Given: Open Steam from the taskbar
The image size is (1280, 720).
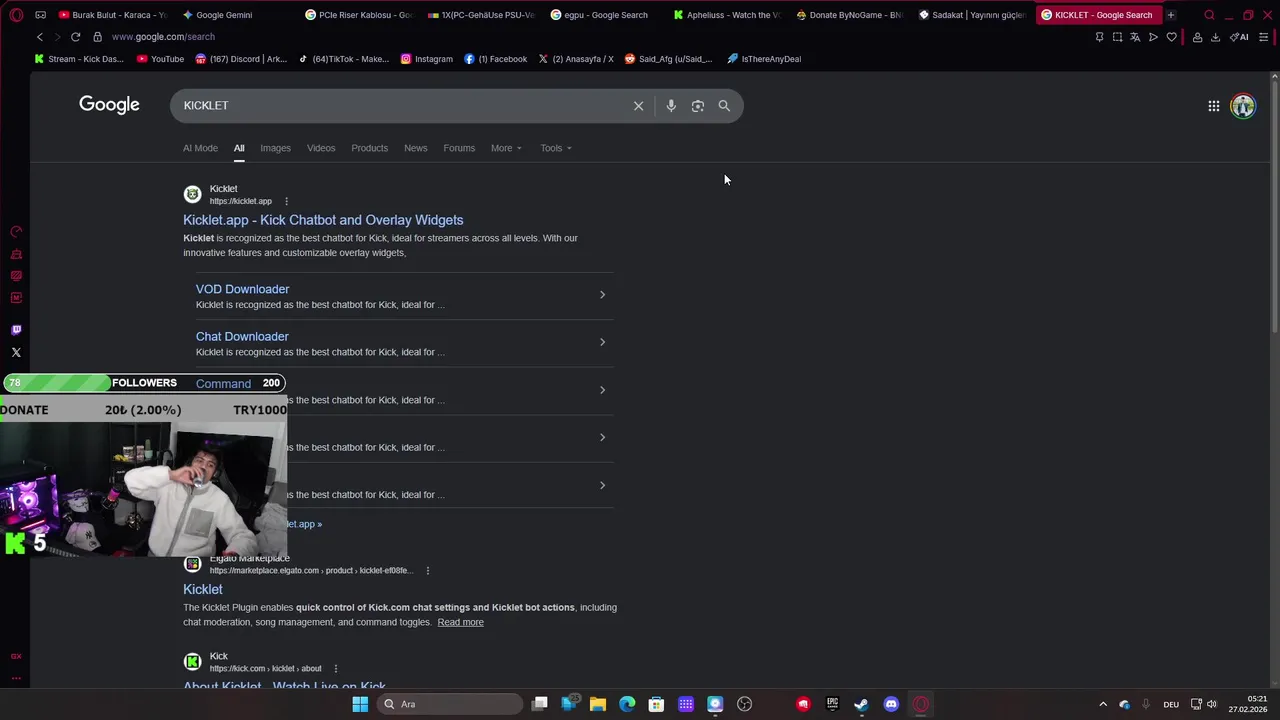Looking at the screenshot, I should (x=861, y=704).
